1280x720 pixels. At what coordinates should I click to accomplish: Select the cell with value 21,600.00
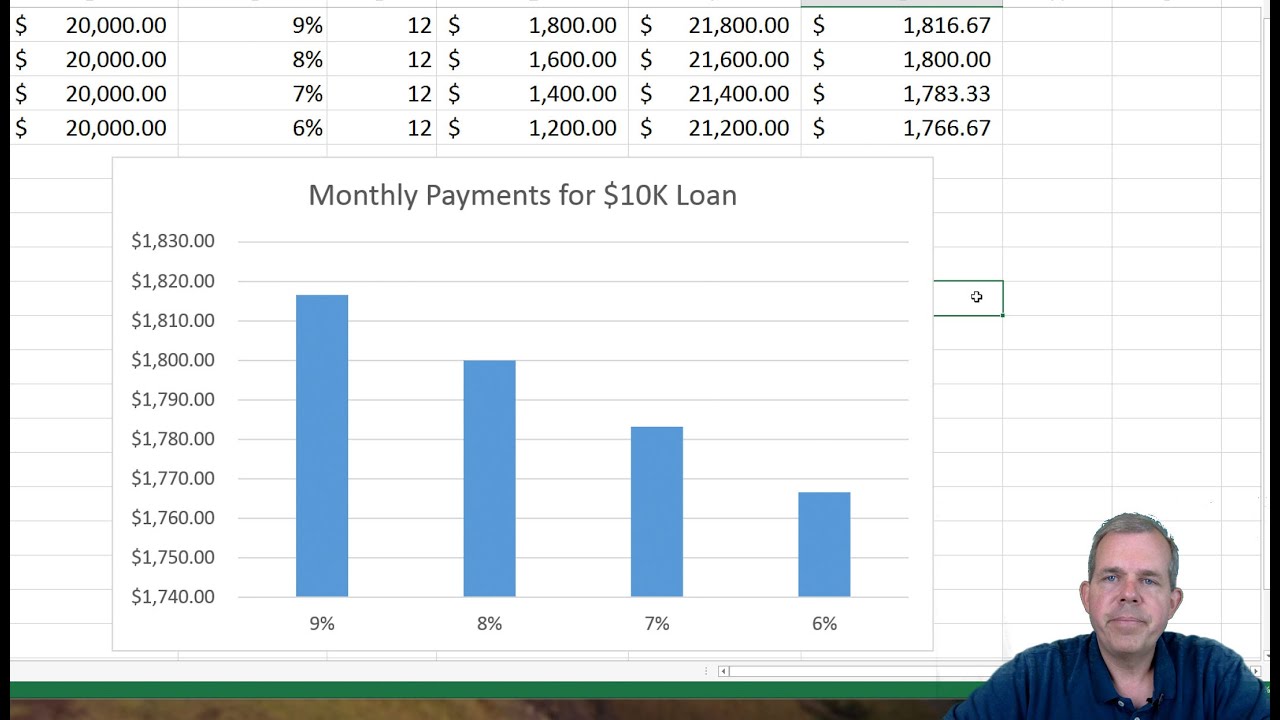coord(715,59)
